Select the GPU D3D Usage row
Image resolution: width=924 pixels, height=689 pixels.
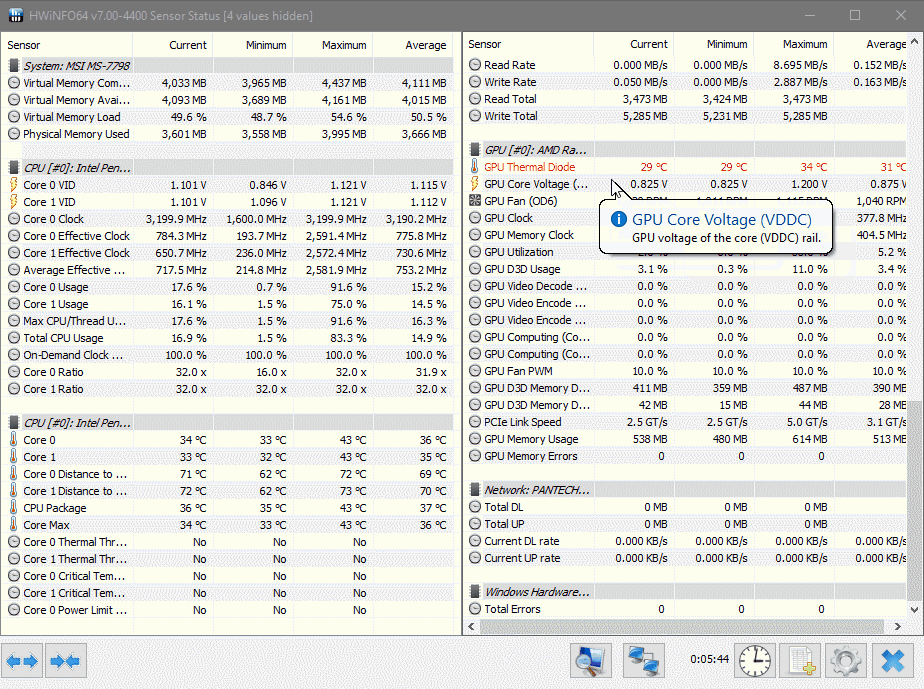[685, 269]
